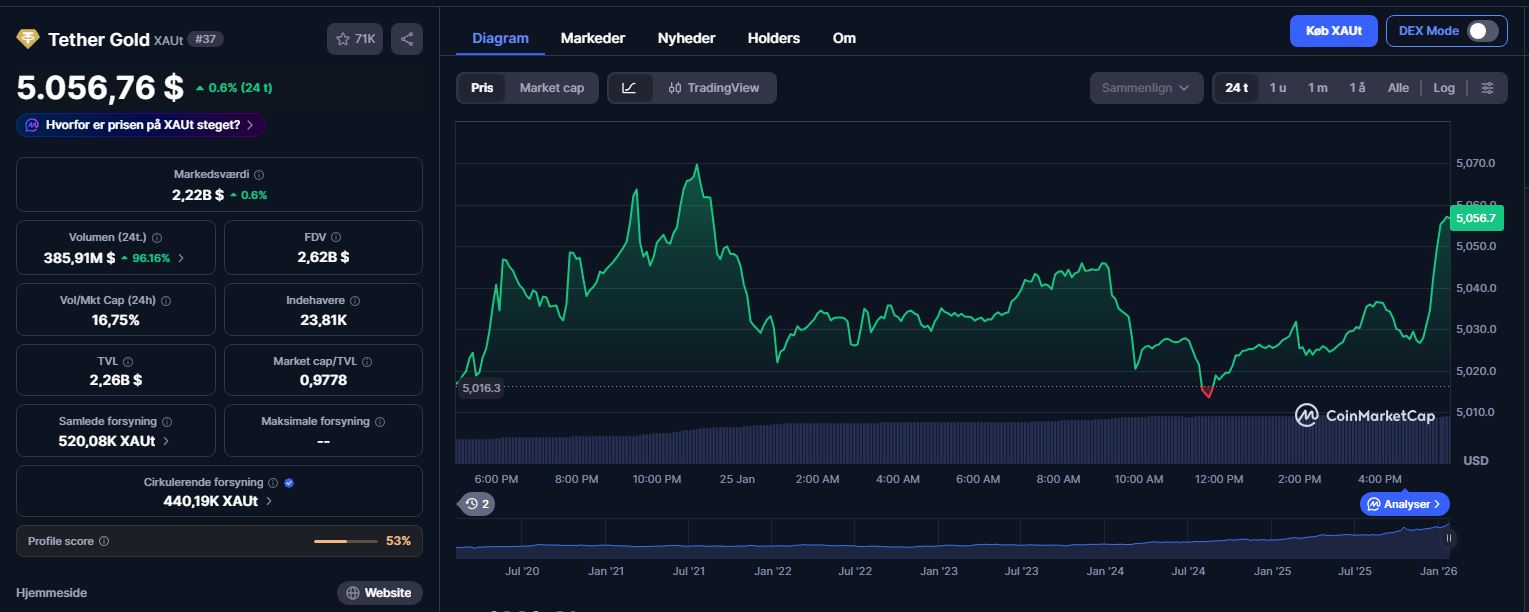1529x612 pixels.
Task: Open chart settings sliders icon
Action: click(x=1488, y=88)
